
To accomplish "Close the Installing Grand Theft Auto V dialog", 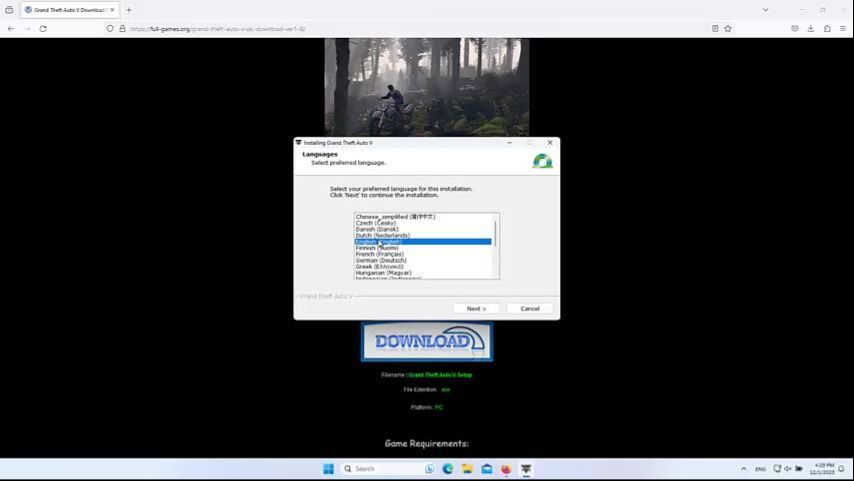I will point(550,143).
